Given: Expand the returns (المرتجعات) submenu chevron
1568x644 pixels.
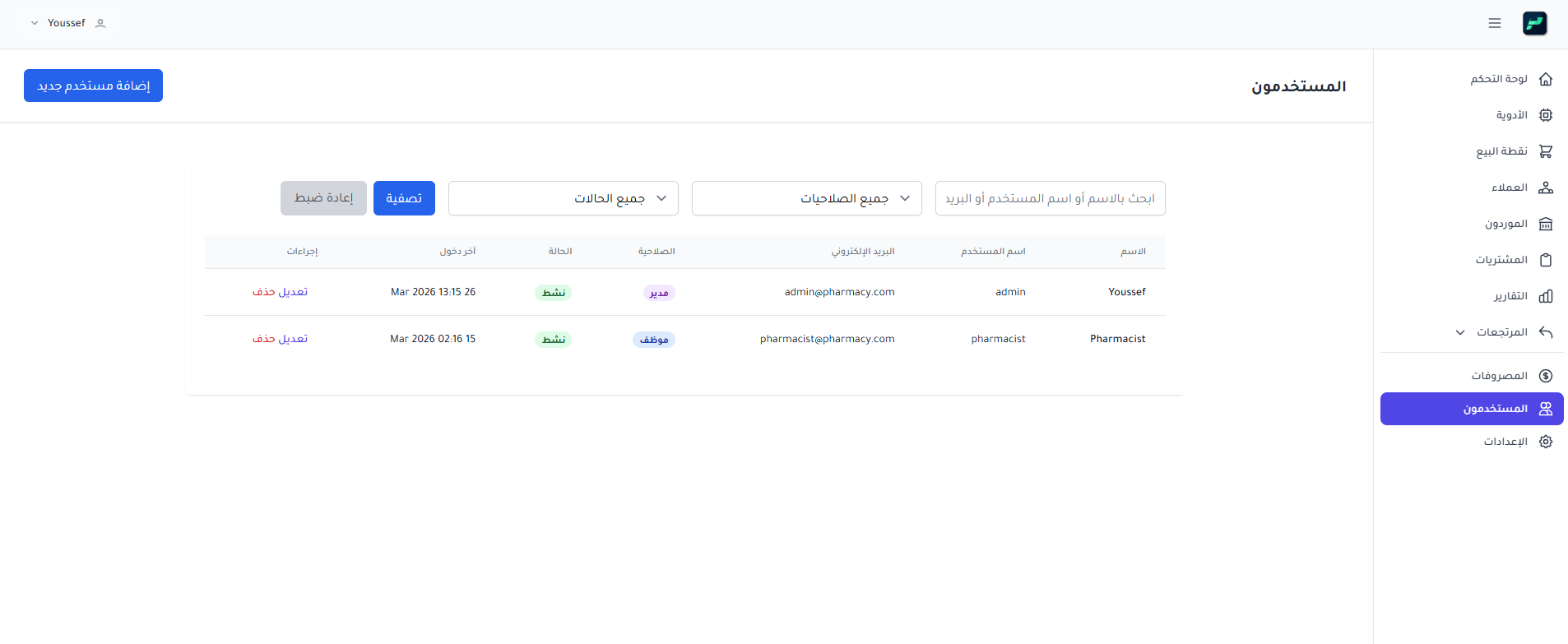Looking at the screenshot, I should (x=1460, y=332).
